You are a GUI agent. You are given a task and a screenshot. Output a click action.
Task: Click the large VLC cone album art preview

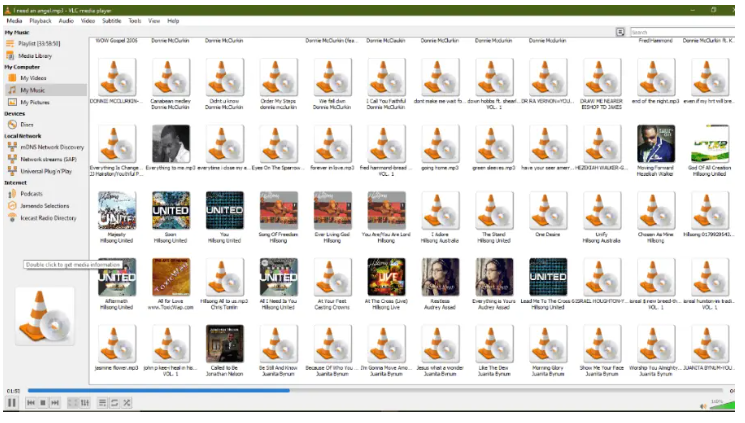45,316
